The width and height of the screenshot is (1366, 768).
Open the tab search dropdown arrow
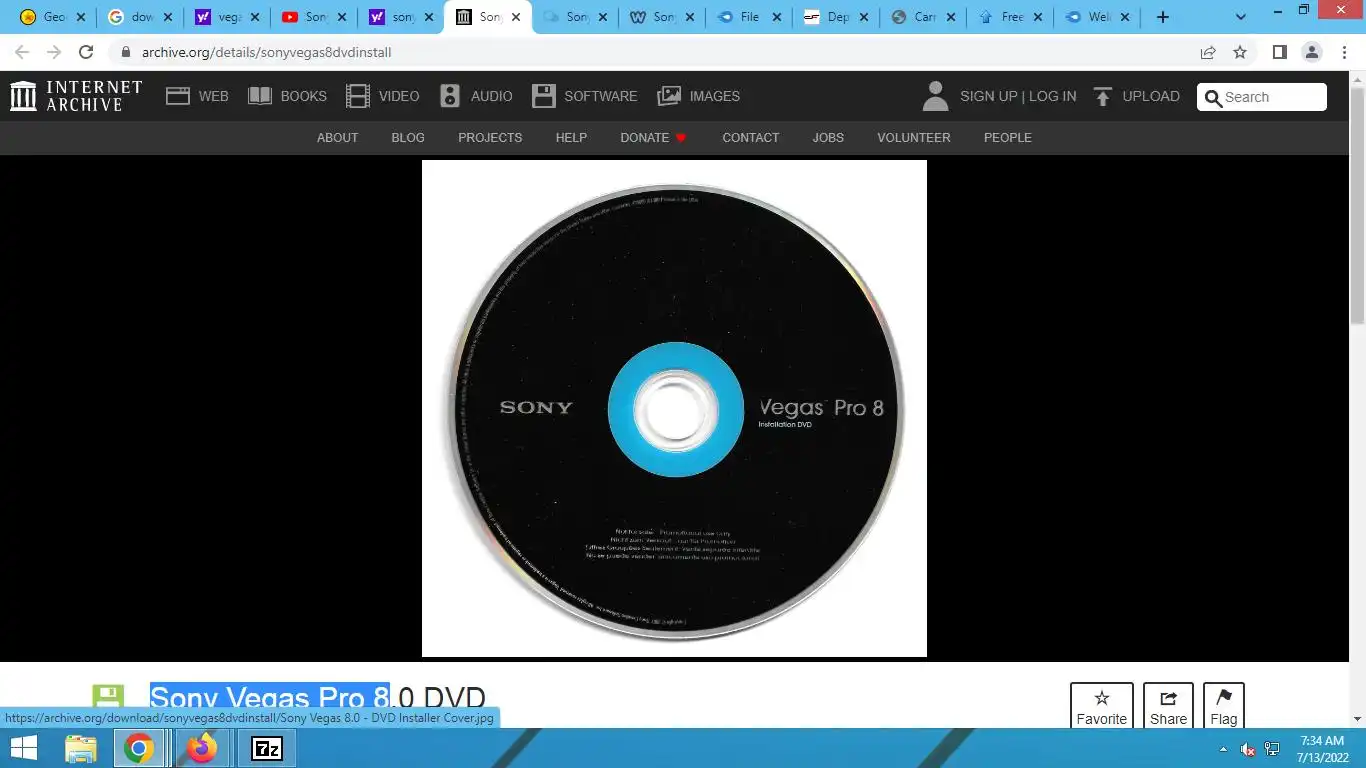[1241, 17]
